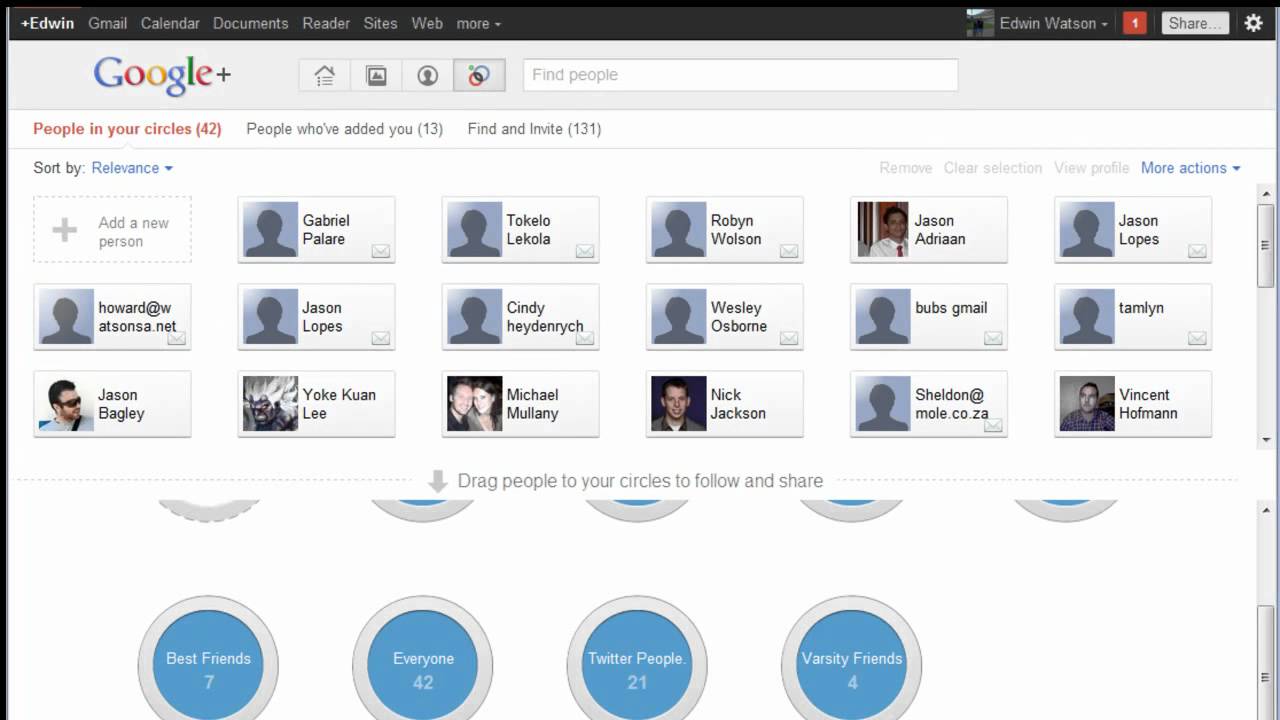Click in the Find people search box
This screenshot has height=720, width=1280.
coord(740,75)
